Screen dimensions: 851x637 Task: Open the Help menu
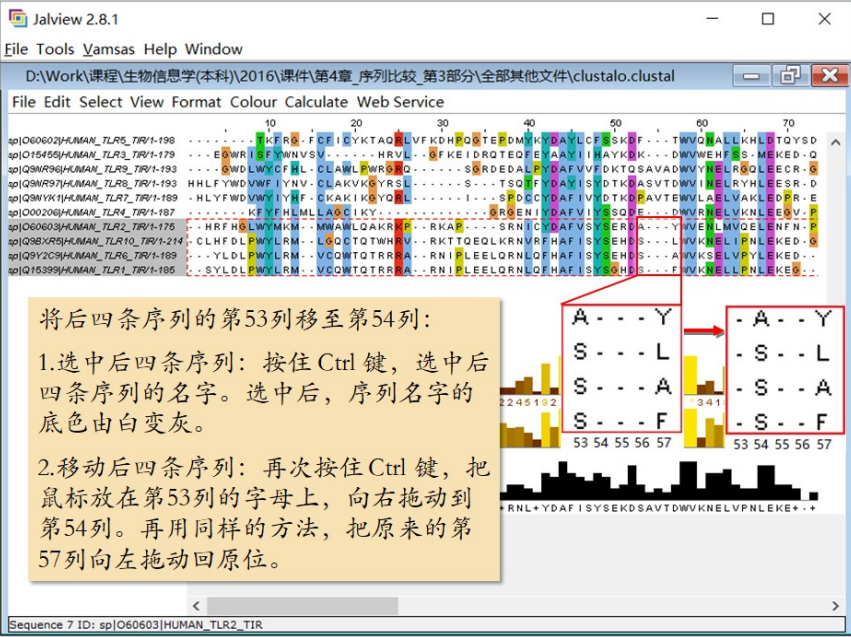pos(160,49)
